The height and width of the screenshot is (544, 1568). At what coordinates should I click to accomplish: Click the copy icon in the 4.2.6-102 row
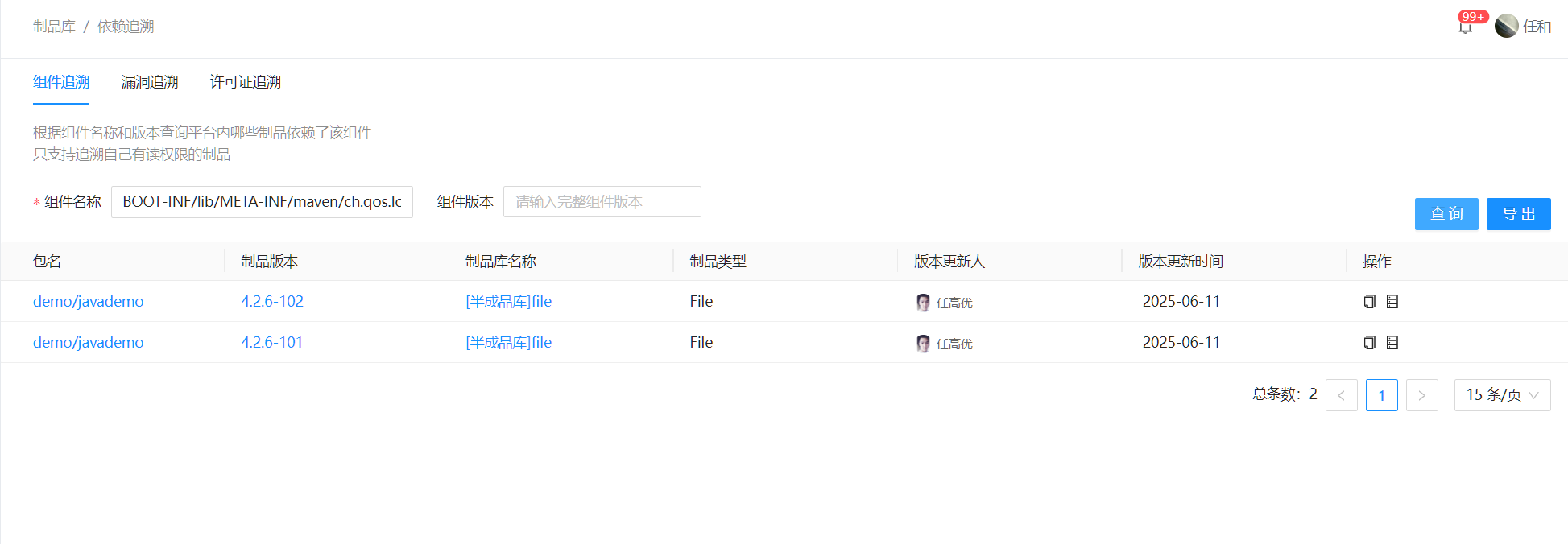pos(1369,302)
